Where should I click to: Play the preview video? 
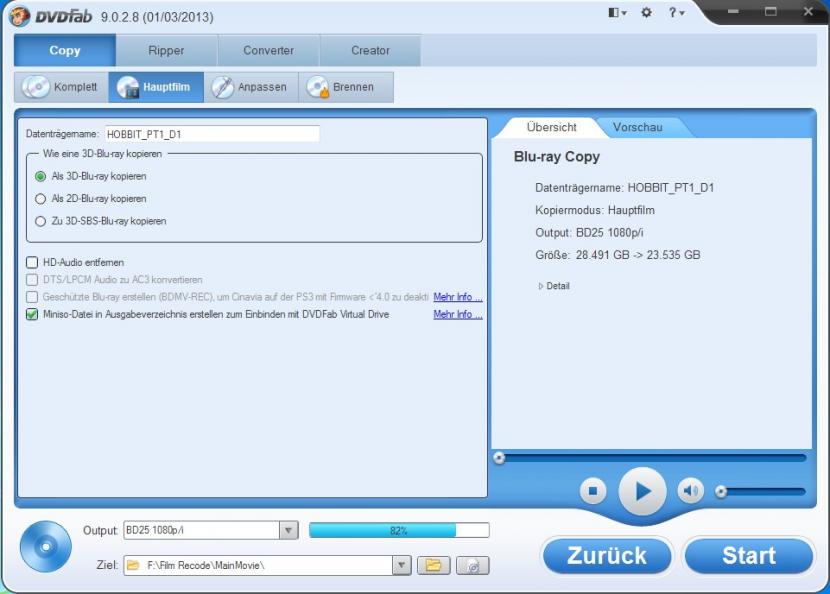(x=643, y=491)
